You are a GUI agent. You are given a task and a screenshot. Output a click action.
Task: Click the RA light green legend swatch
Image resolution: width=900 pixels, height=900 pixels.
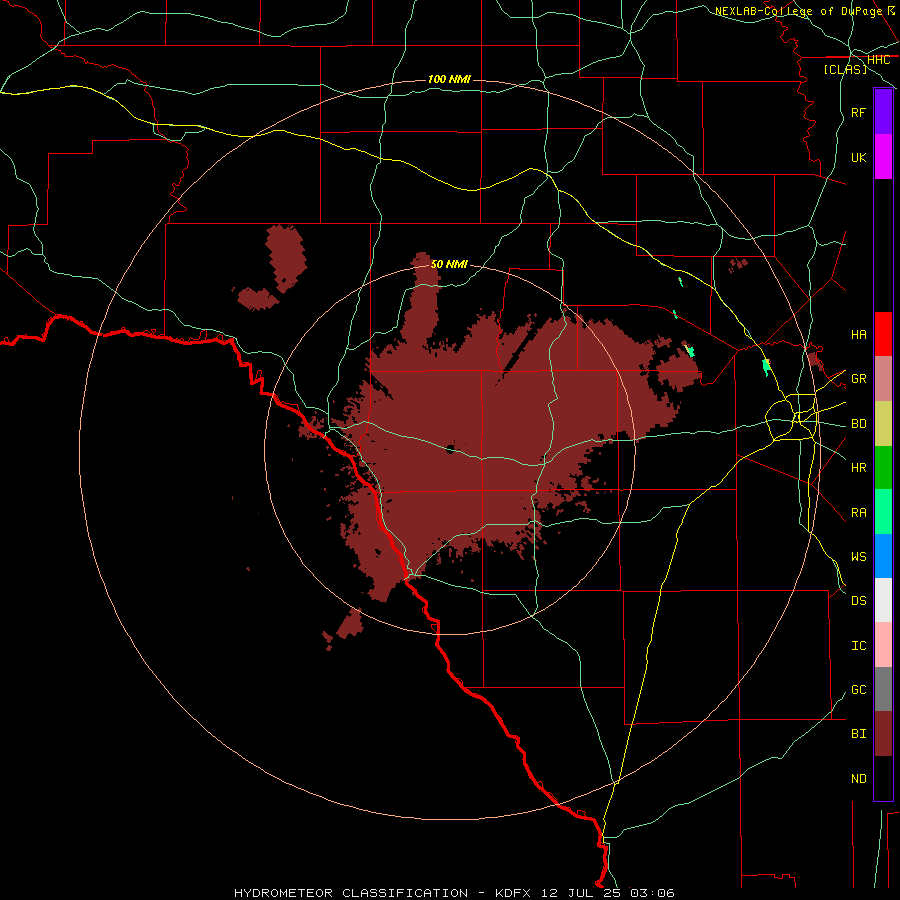883,512
